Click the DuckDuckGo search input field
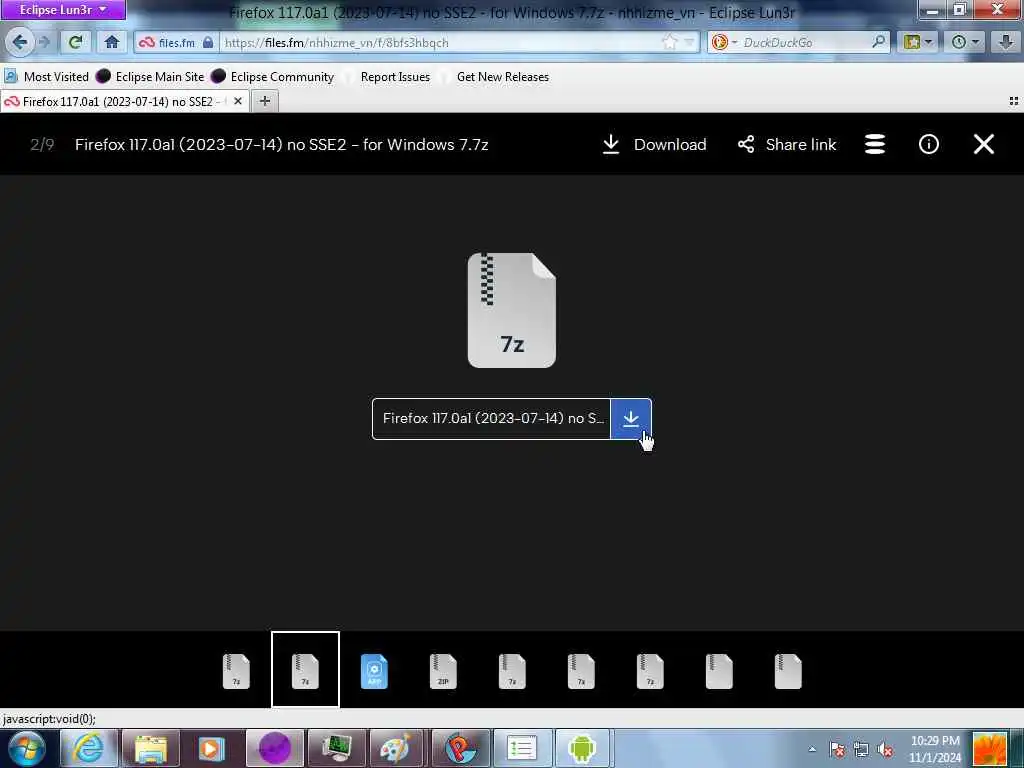The width and height of the screenshot is (1024, 768). pyautogui.click(x=805, y=42)
